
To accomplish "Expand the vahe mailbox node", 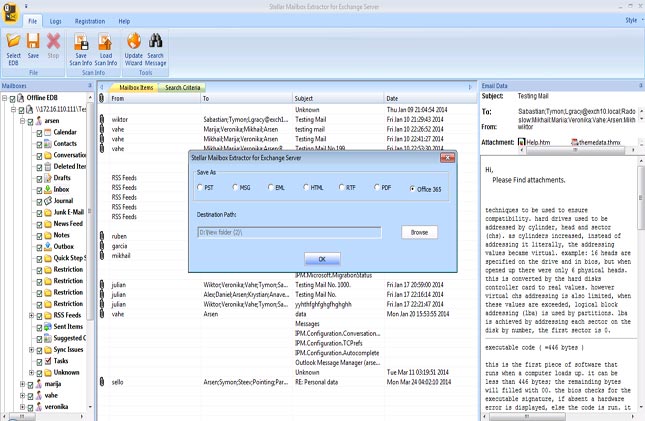I will tap(23, 395).
